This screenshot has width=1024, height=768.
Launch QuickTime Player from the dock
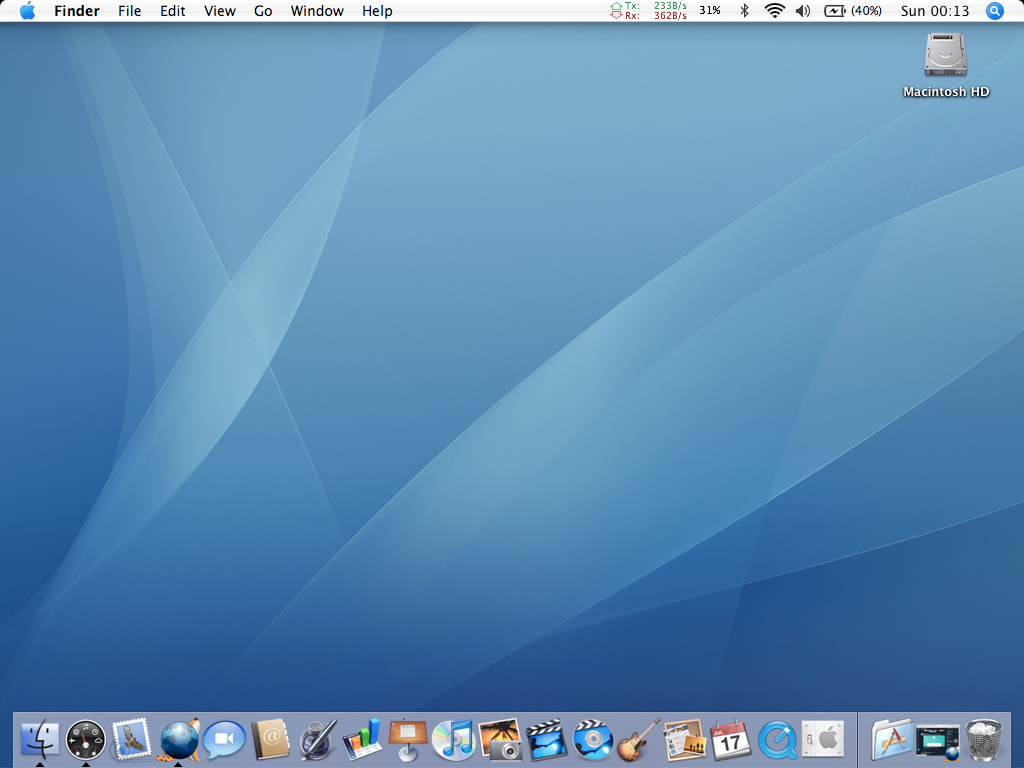[777, 740]
